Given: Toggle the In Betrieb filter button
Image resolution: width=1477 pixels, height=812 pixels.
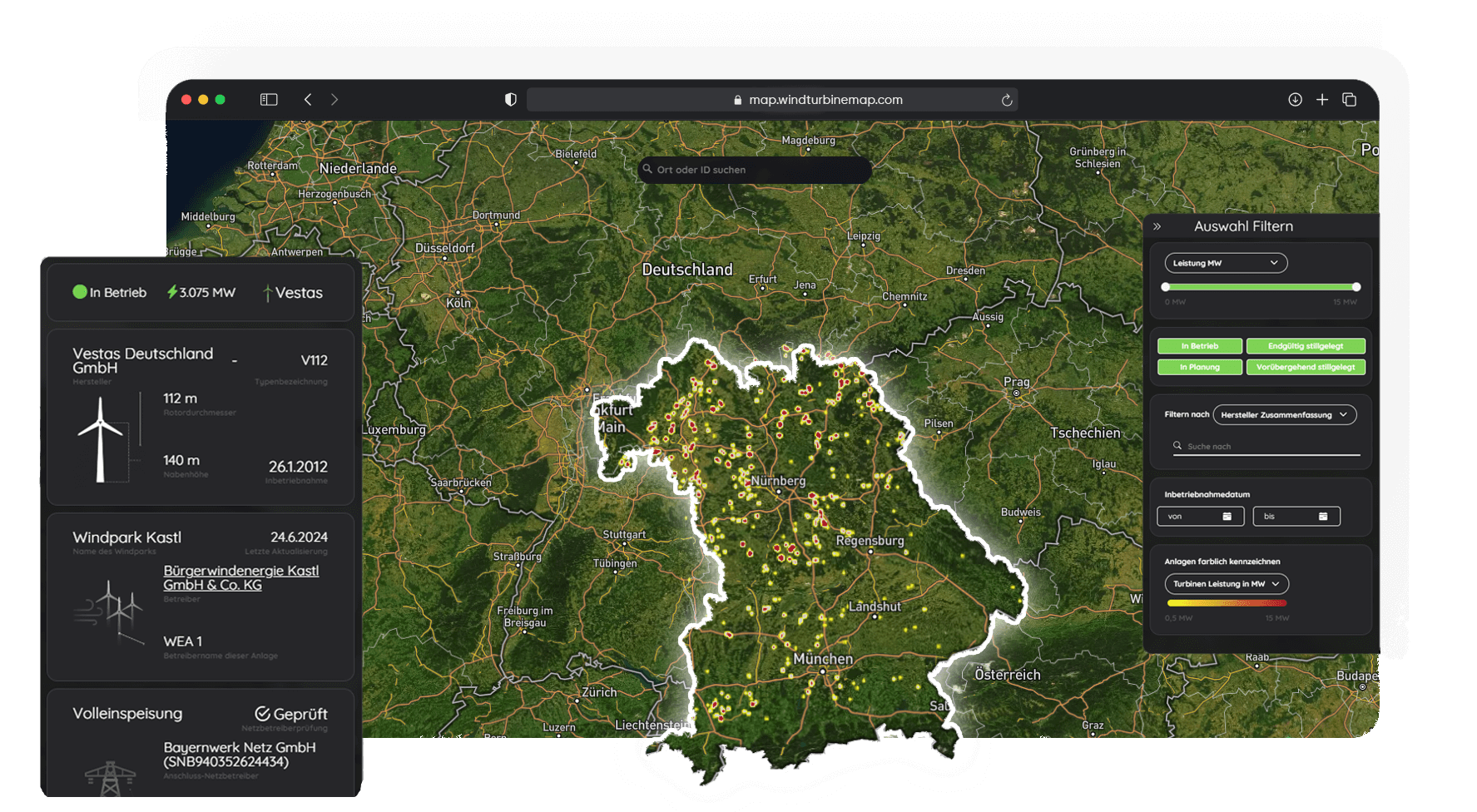Looking at the screenshot, I should coord(1200,346).
